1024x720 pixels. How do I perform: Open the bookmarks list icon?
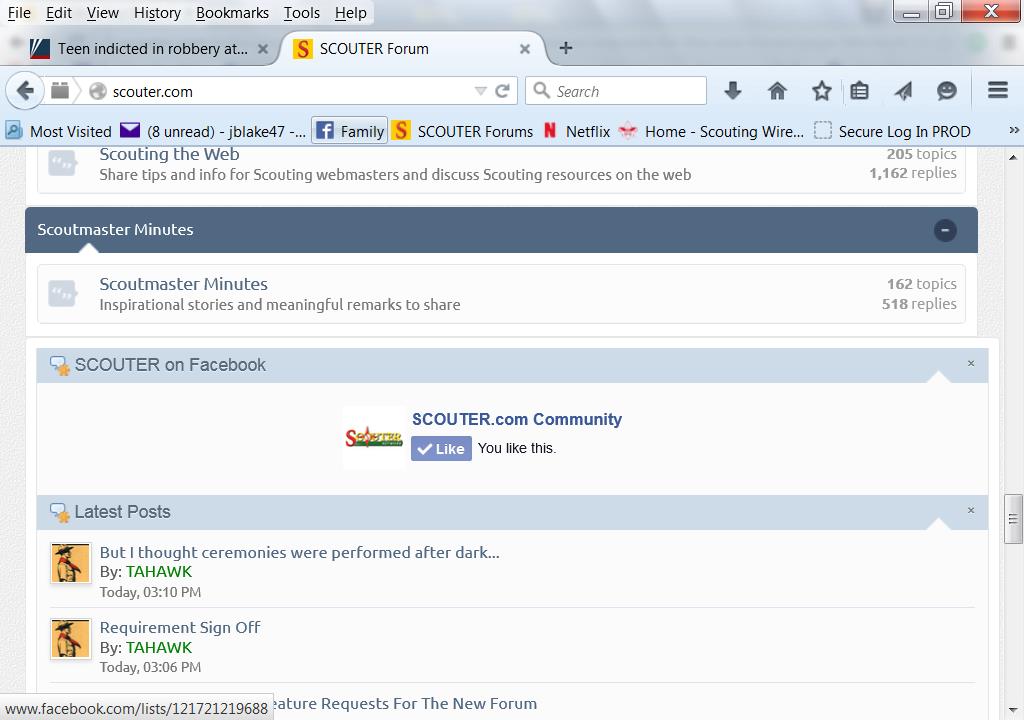859,91
